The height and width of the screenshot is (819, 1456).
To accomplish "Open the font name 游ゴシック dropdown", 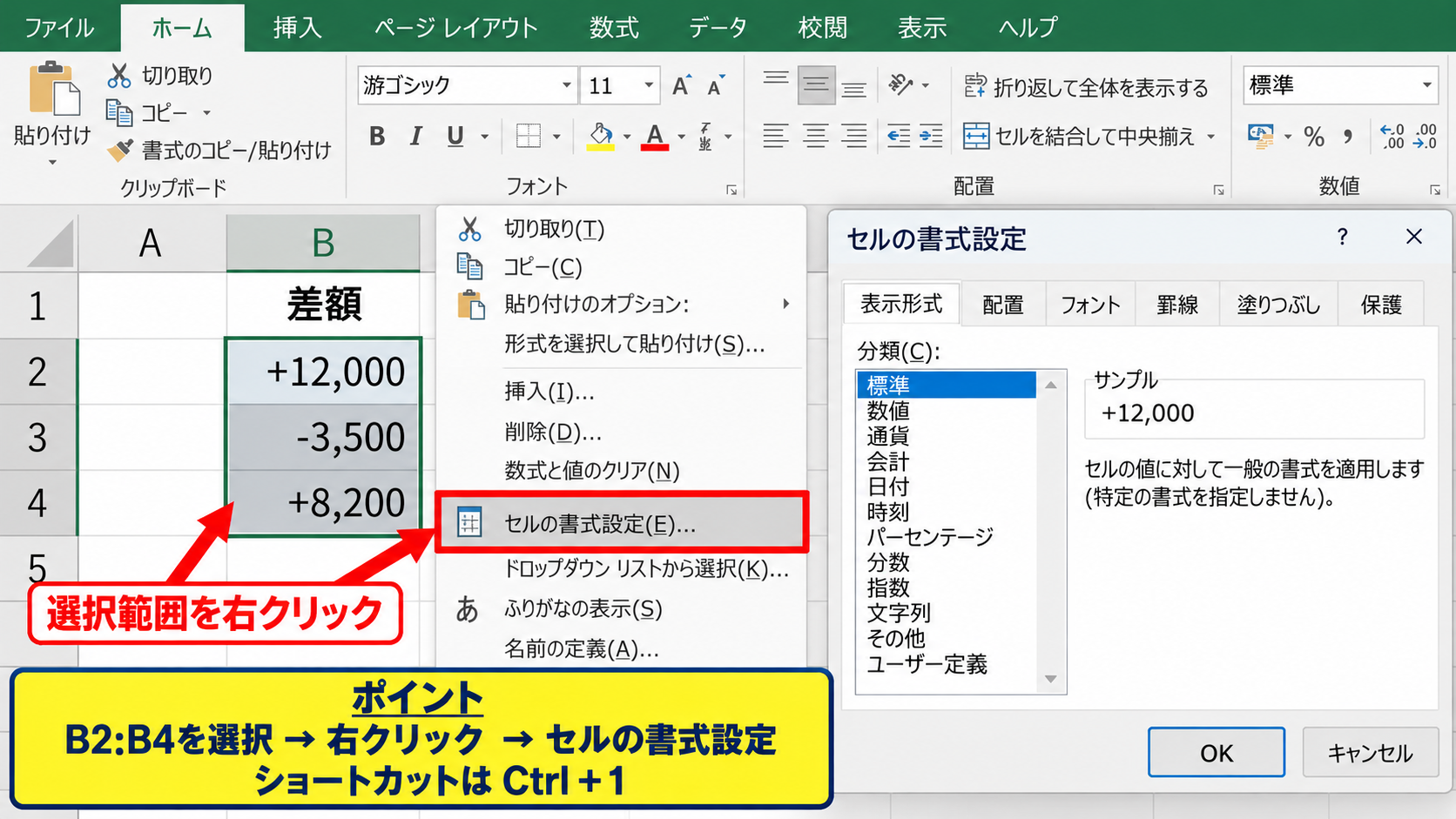I will [x=567, y=85].
